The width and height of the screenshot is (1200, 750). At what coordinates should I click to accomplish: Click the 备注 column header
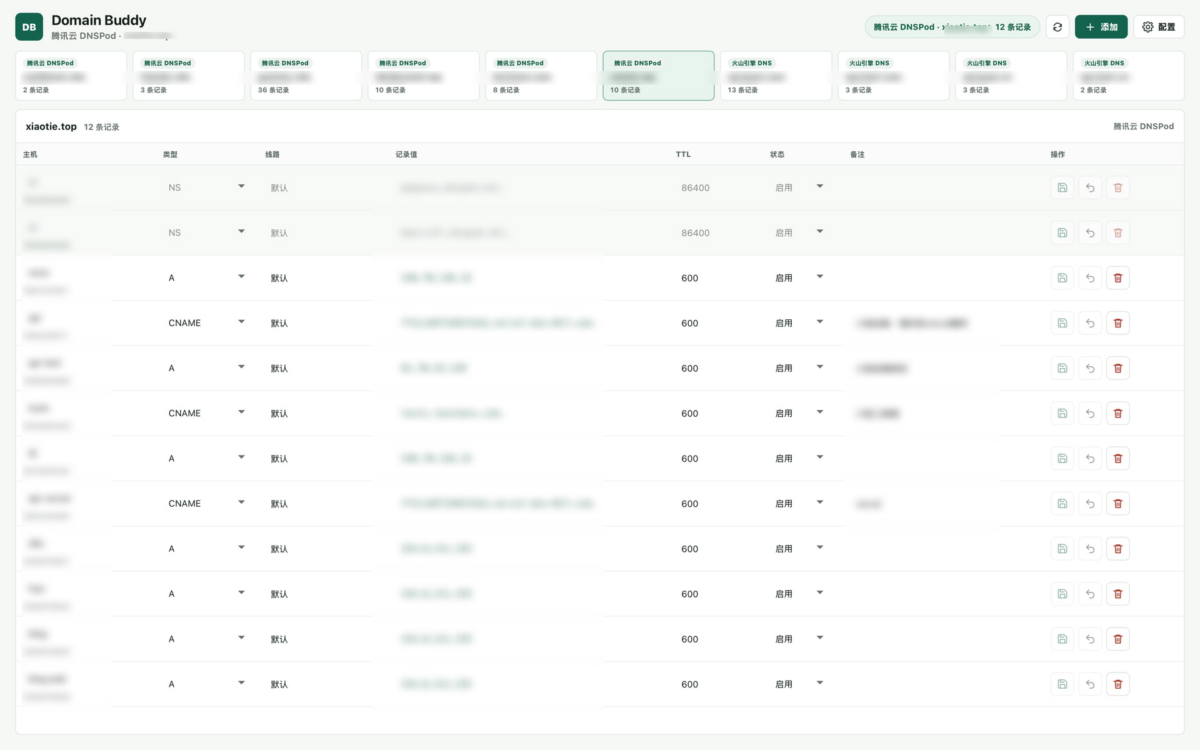click(x=857, y=155)
